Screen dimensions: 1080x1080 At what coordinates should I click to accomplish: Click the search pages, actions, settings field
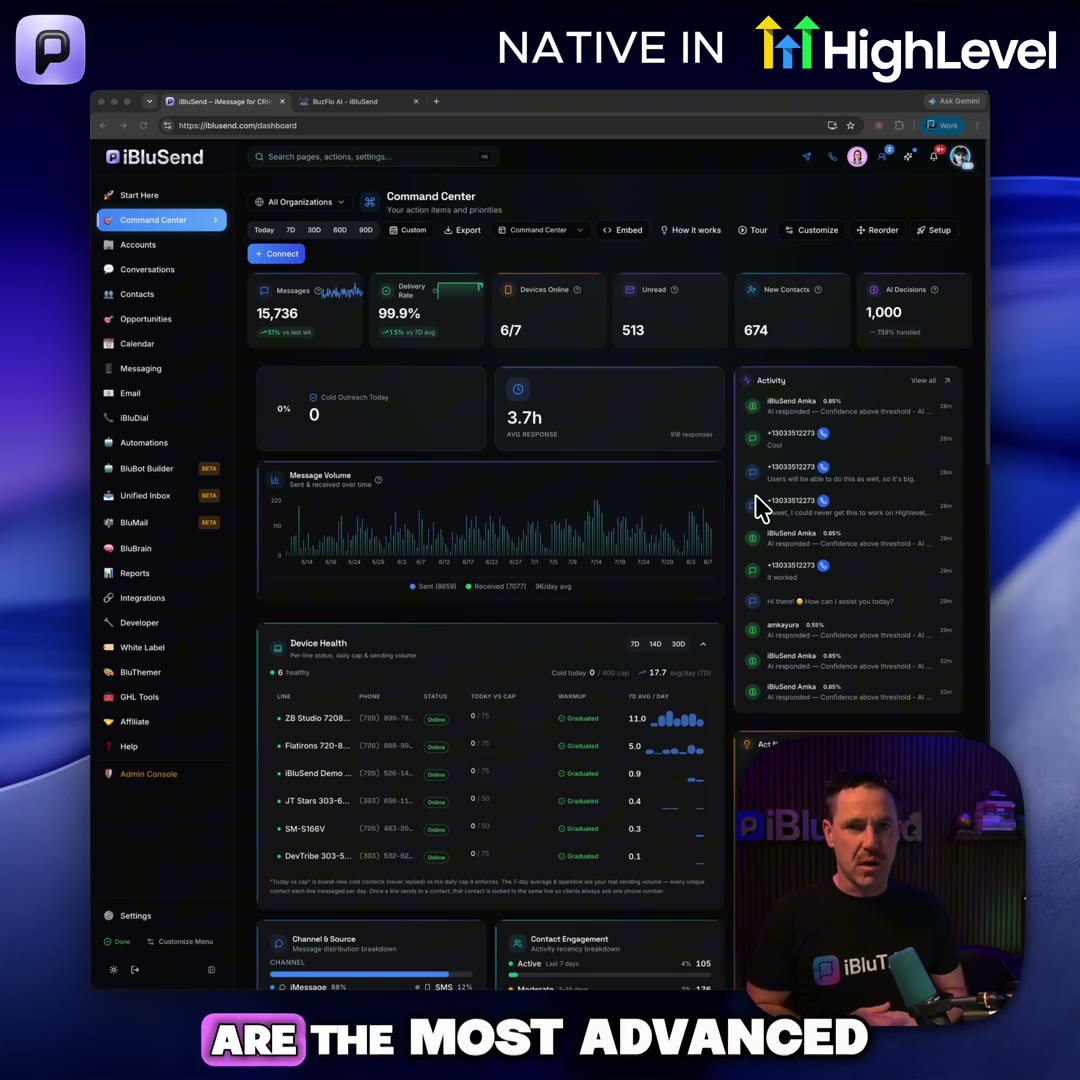click(373, 156)
